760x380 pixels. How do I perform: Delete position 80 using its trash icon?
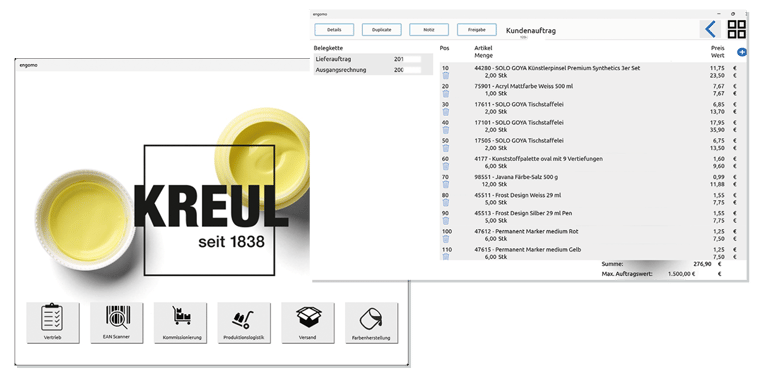446,203
